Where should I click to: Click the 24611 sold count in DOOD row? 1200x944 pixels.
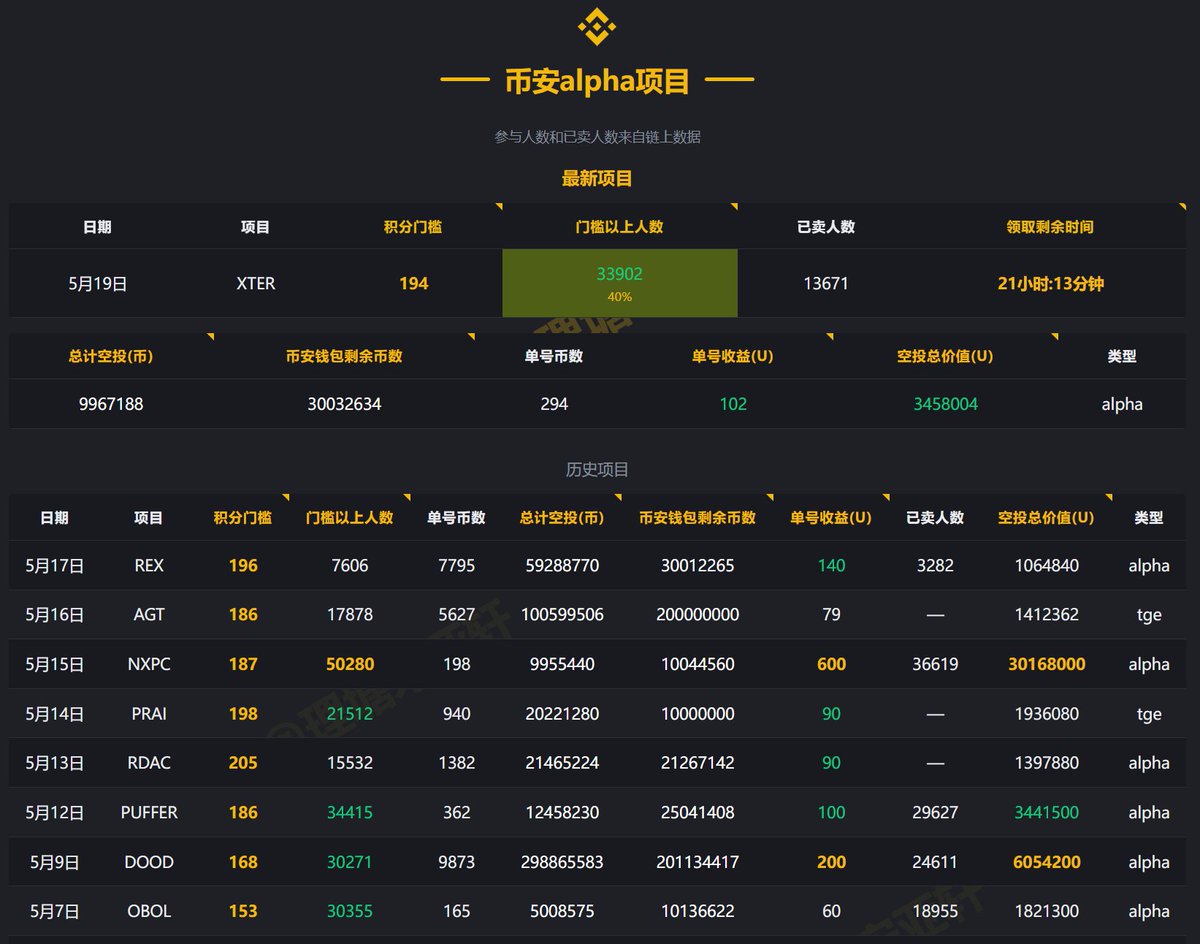[x=935, y=862]
